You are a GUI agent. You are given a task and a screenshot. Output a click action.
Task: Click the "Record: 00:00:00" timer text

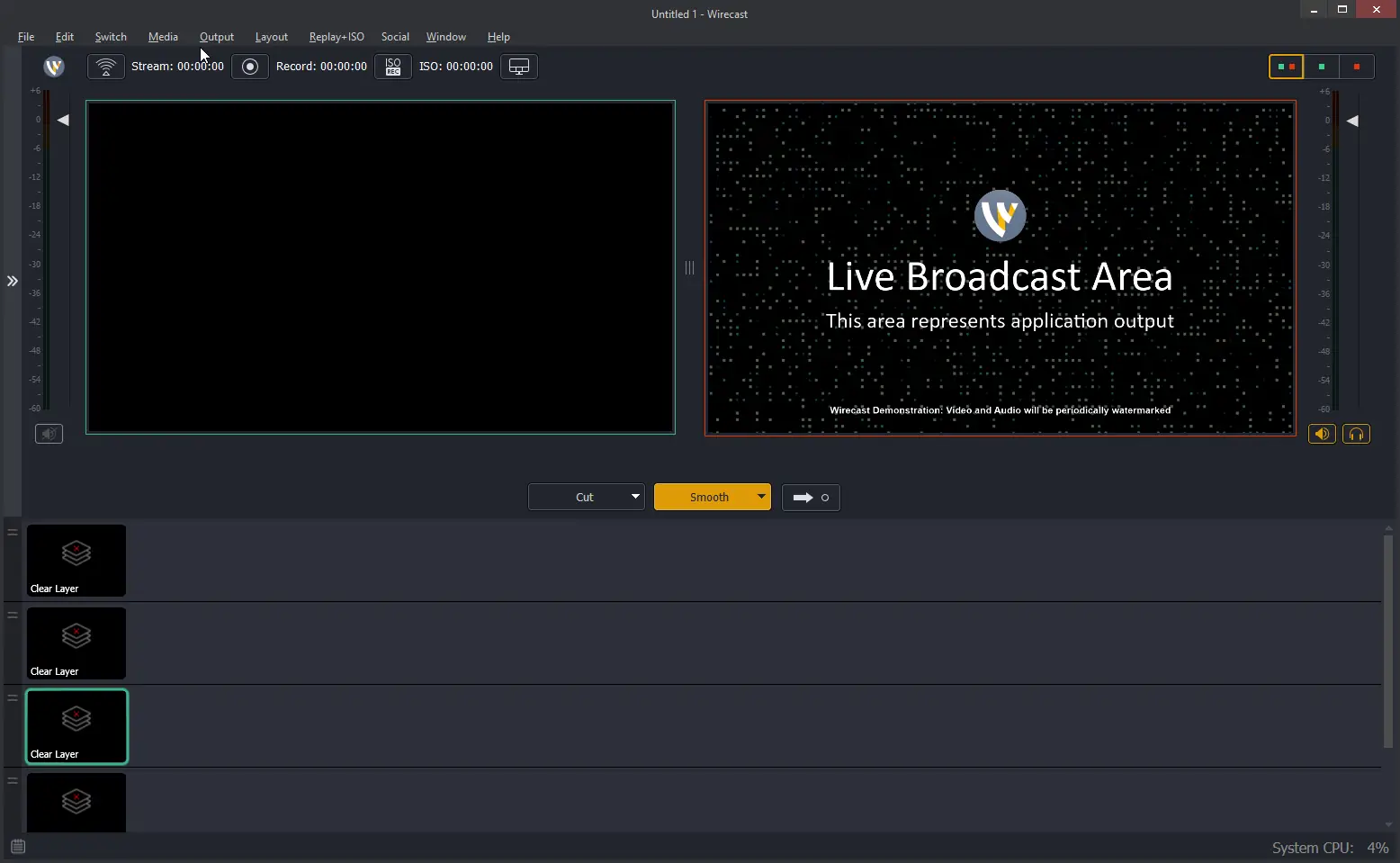tap(321, 67)
